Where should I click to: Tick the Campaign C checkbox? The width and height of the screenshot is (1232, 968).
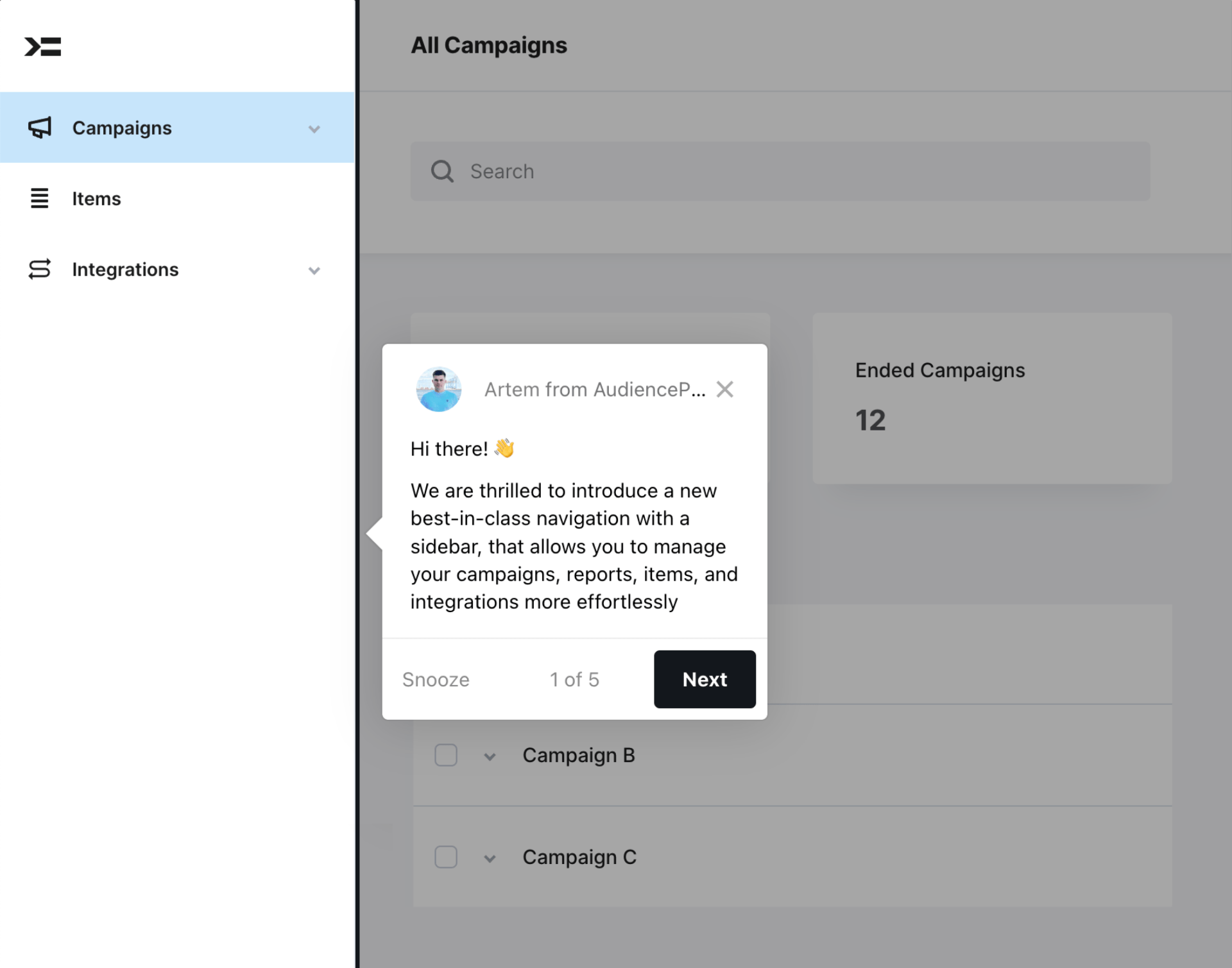click(446, 857)
